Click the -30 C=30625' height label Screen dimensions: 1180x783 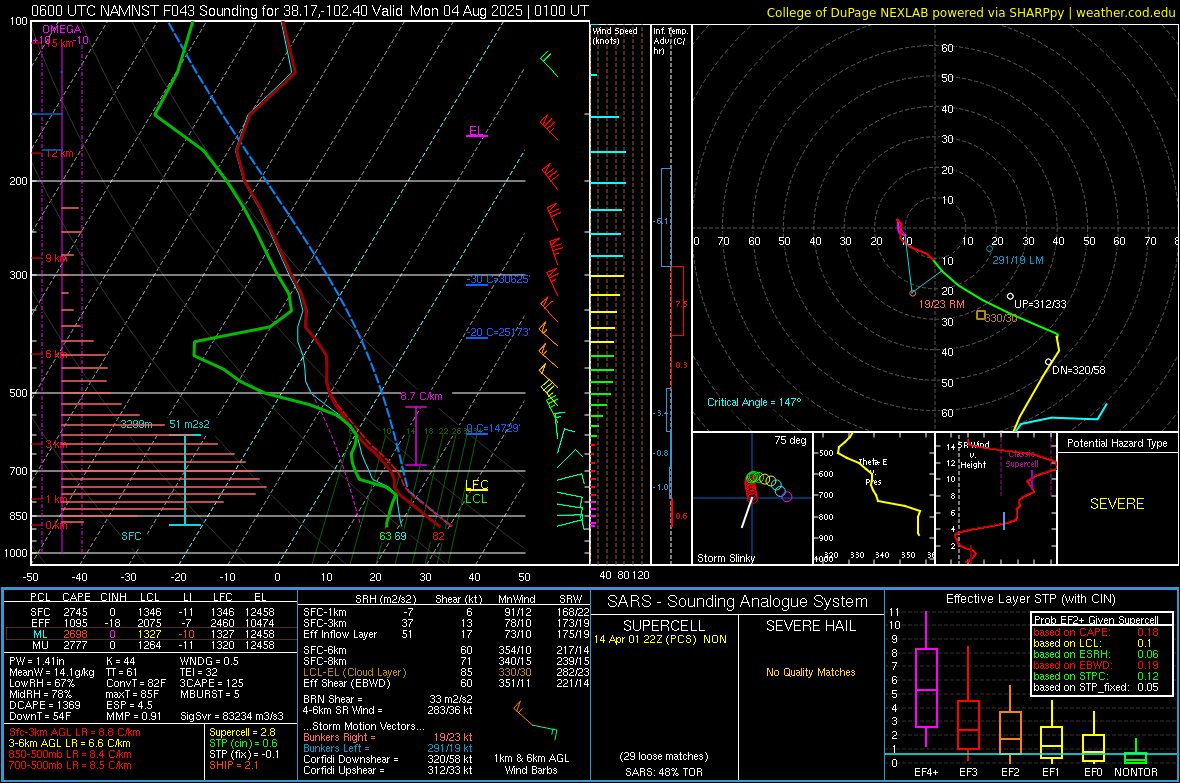498,279
